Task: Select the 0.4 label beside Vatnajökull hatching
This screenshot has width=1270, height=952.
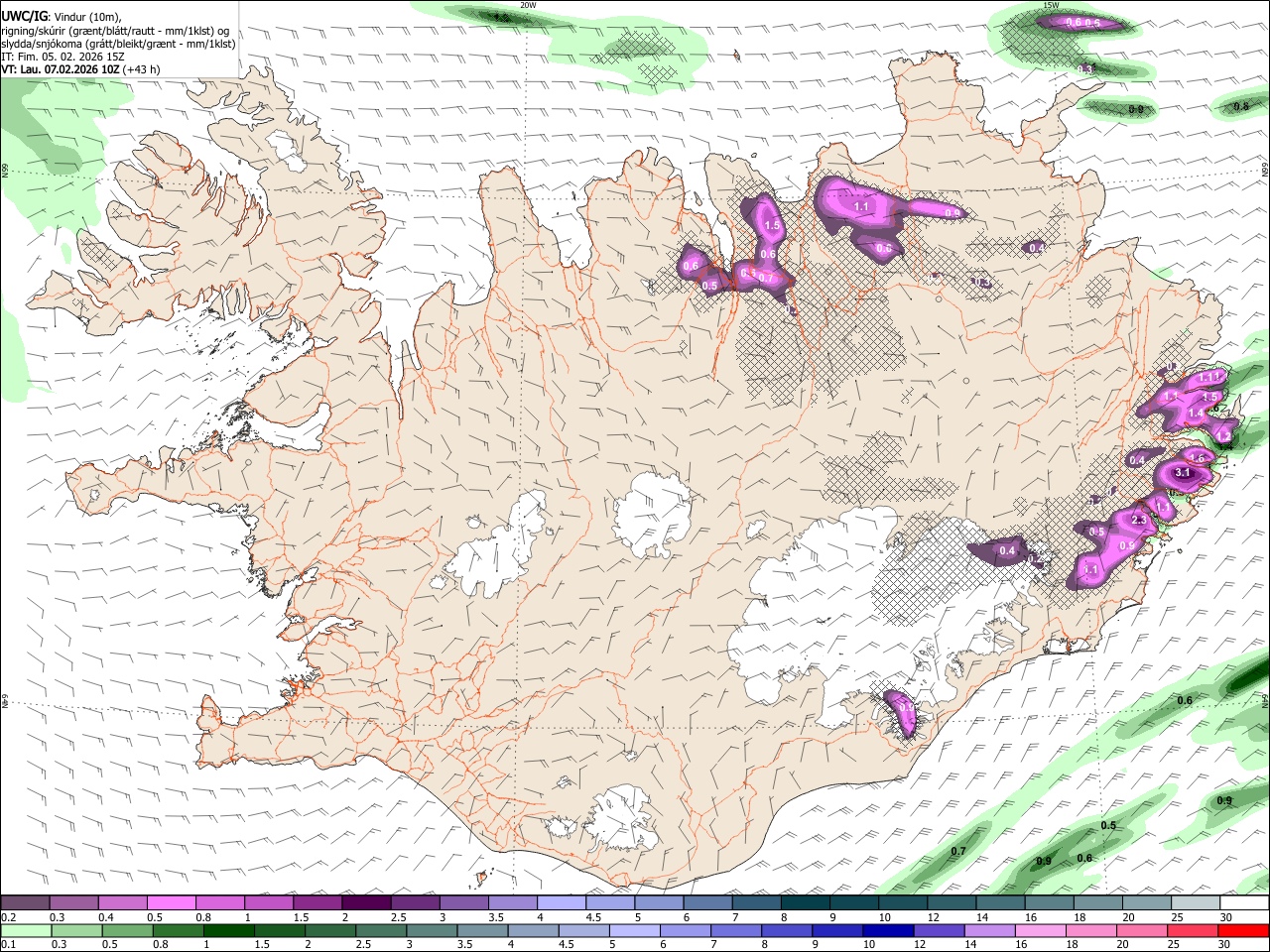Action: (x=1007, y=550)
